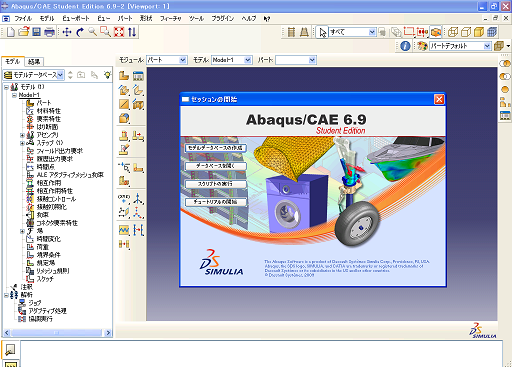This screenshot has height=367, width=512.
Task: Click the モデルデータベースの作成 button
Action: click(x=215, y=148)
